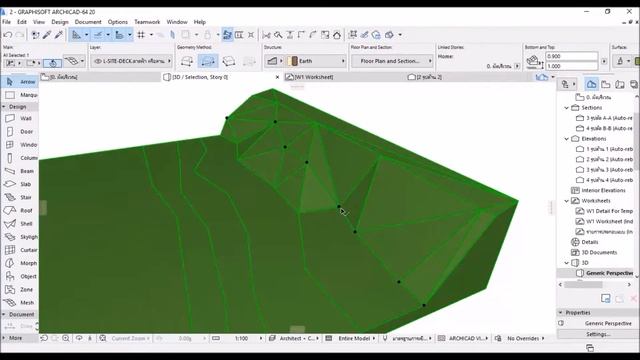The width and height of the screenshot is (640, 360).
Task: Select the Skylight tool
Action: pyautogui.click(x=20, y=237)
